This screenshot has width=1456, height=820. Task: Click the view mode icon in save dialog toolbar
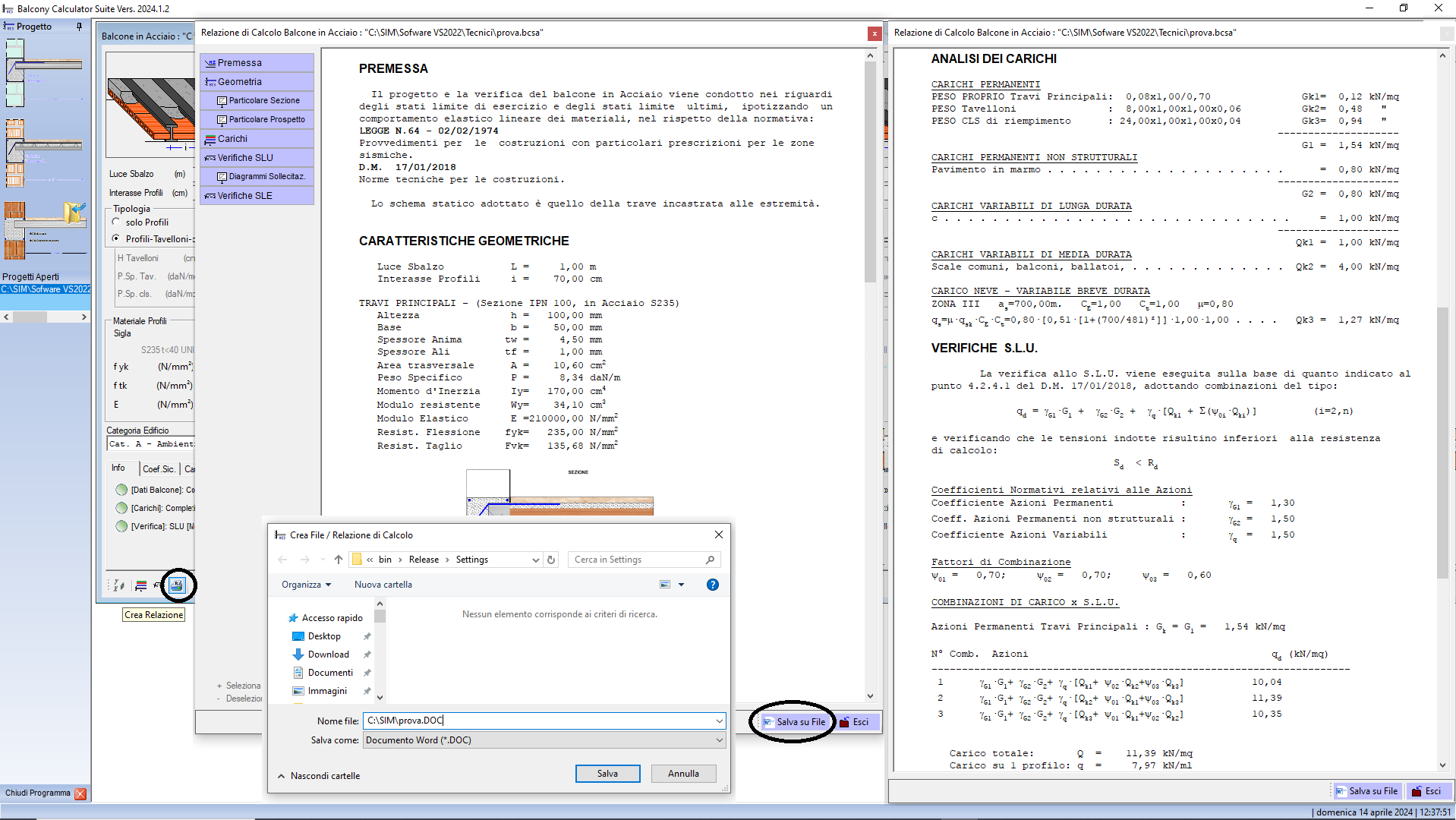[x=665, y=585]
